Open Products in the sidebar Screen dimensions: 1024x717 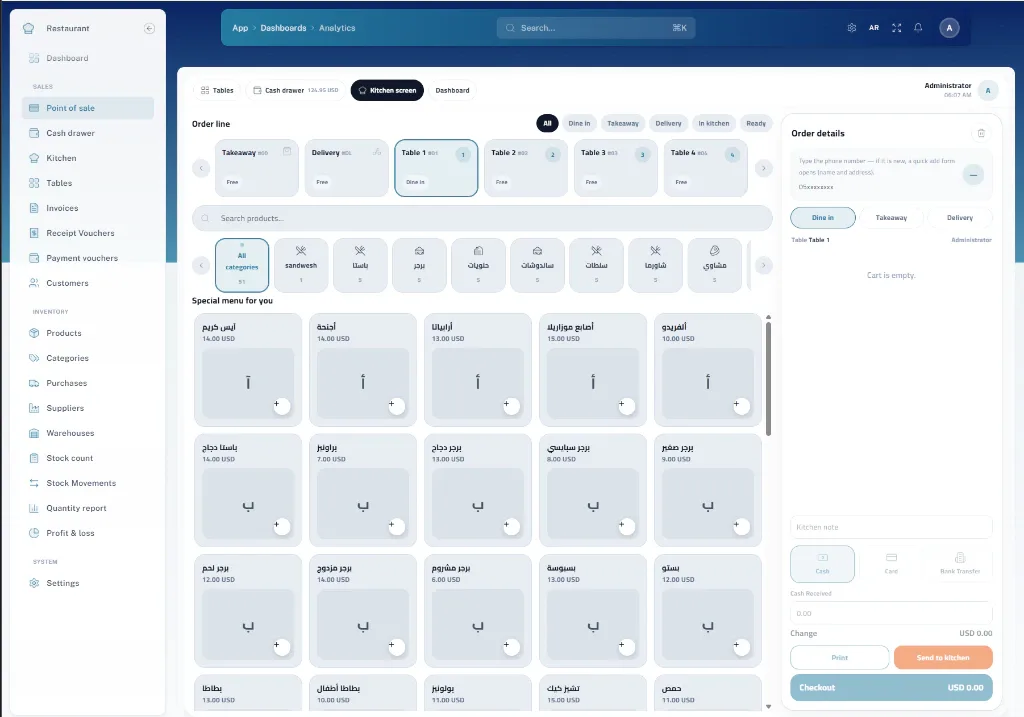click(x=88, y=333)
